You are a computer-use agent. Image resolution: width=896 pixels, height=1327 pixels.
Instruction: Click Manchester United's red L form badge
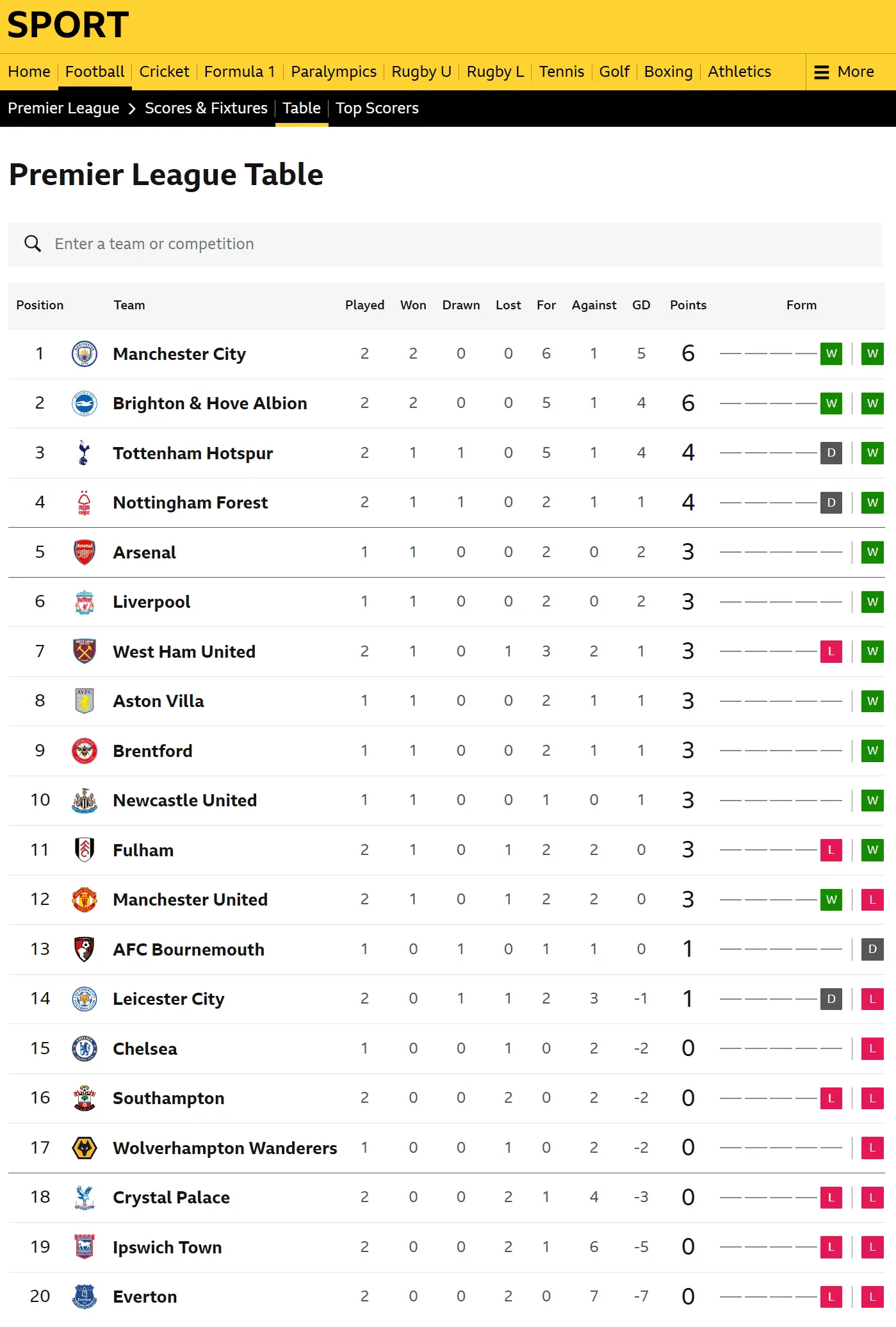point(872,900)
